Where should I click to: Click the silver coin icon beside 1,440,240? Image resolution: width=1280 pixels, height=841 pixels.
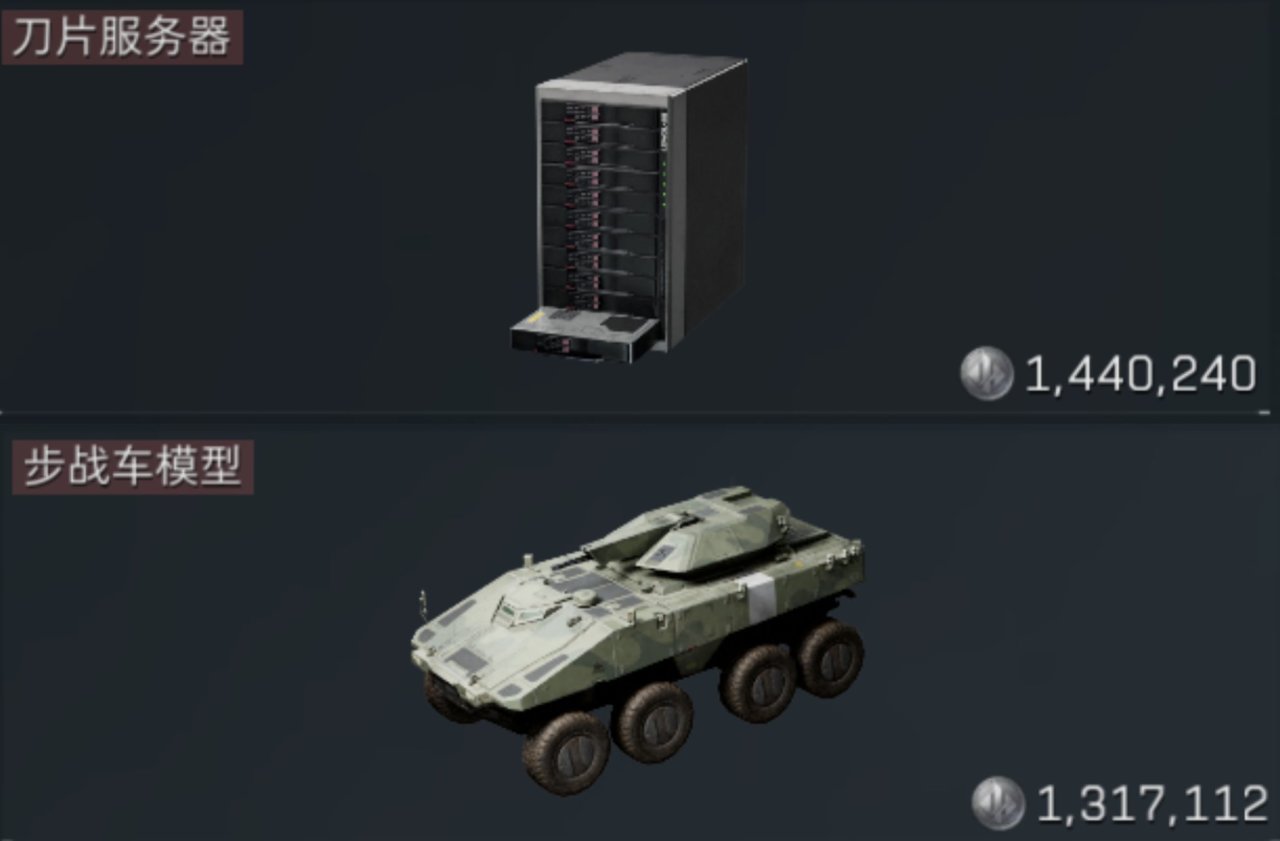click(x=987, y=373)
